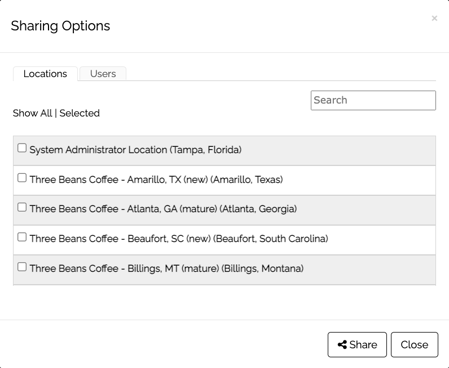This screenshot has width=449, height=368.
Task: Select the Atlanta, GA (mature) checkbox
Action: click(22, 207)
